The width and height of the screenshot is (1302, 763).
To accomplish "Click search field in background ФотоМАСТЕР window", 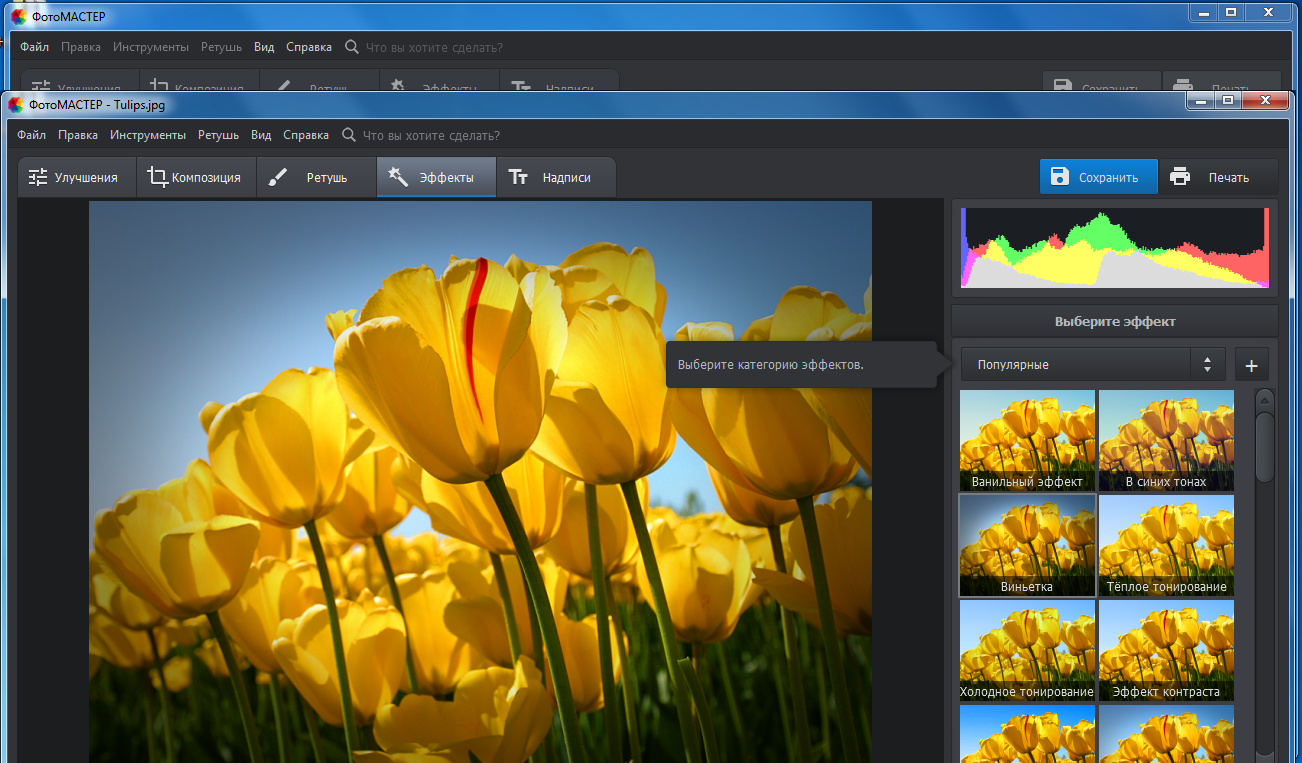I will coord(435,47).
